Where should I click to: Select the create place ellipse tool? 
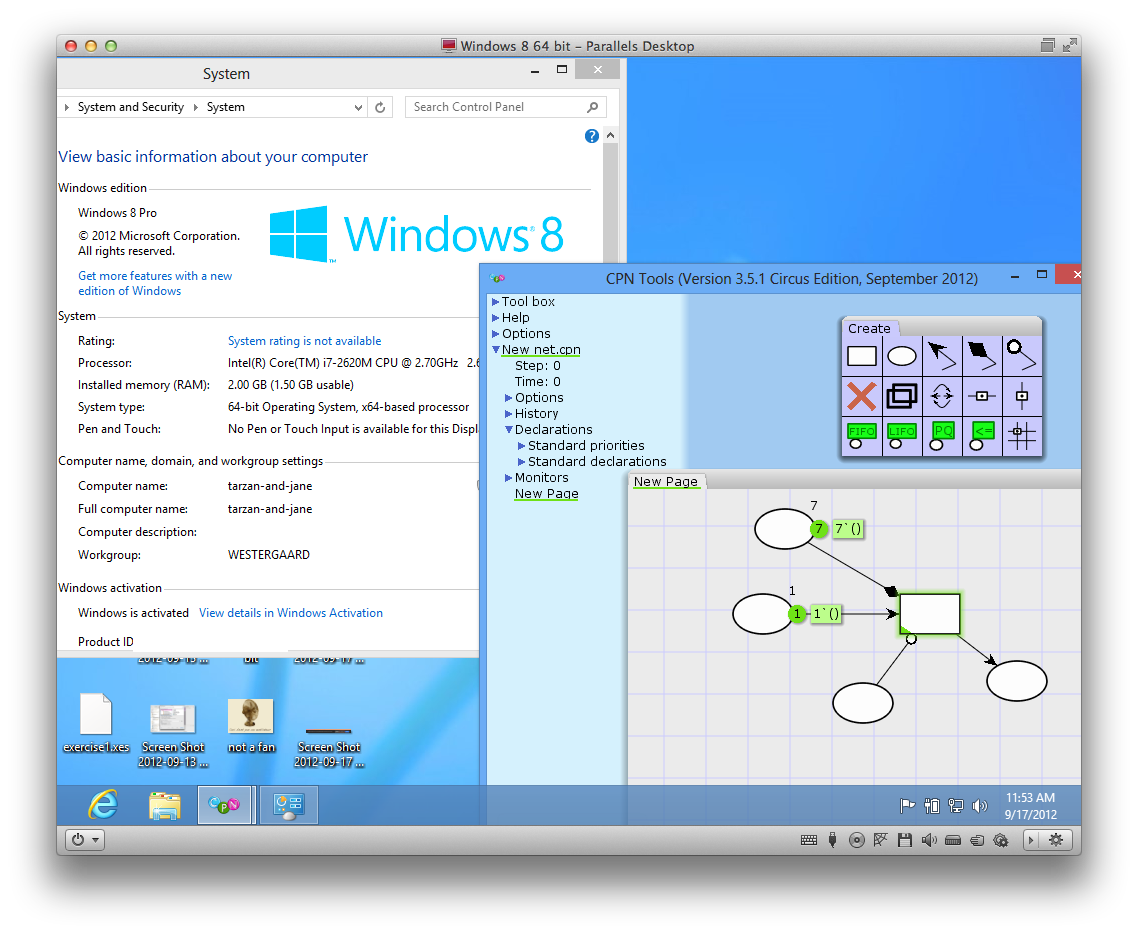pyautogui.click(x=902, y=356)
